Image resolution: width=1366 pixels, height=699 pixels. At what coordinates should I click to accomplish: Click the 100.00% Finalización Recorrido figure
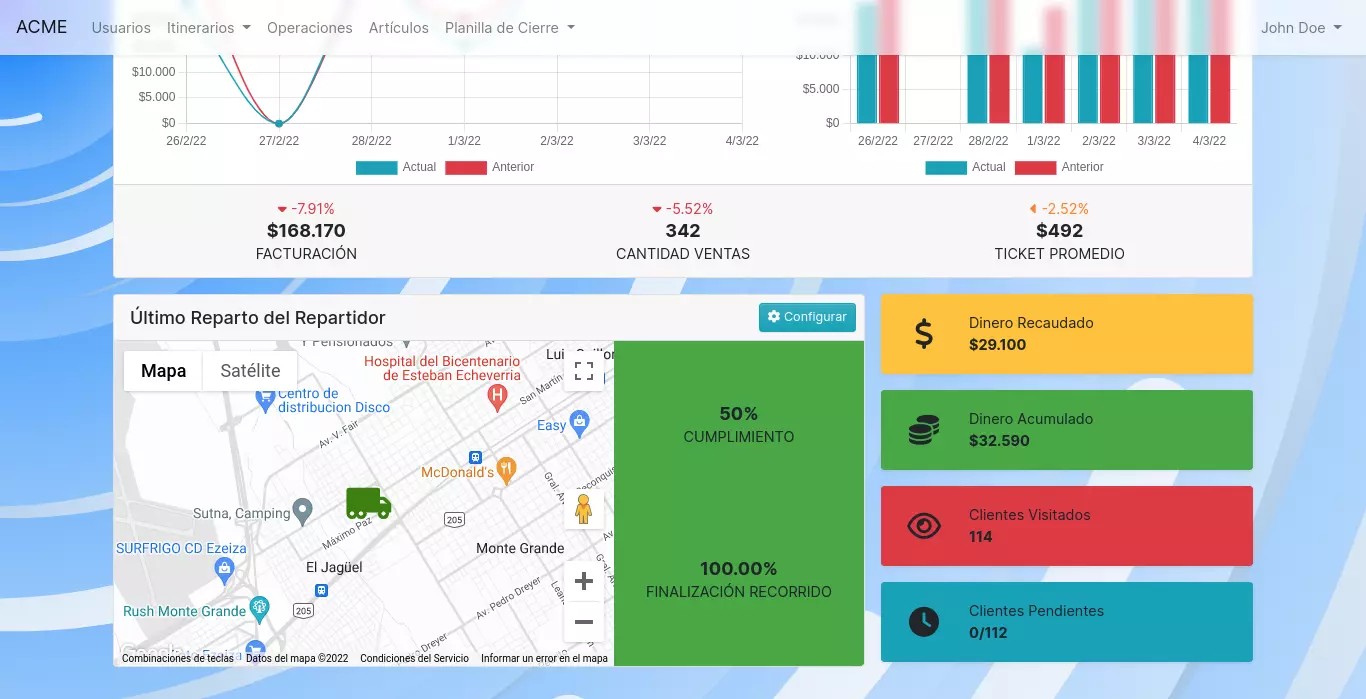click(x=739, y=569)
